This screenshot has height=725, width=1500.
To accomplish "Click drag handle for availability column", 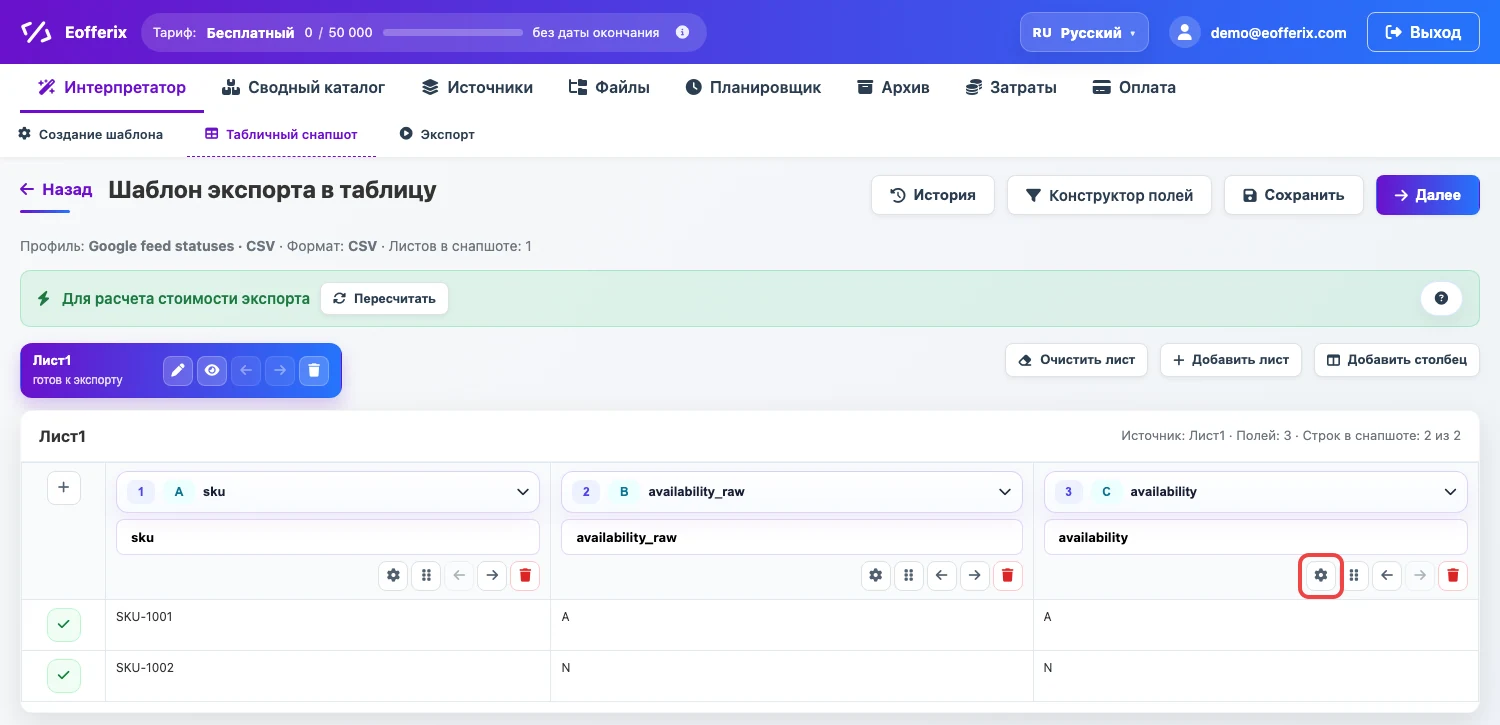I will [x=1353, y=575].
